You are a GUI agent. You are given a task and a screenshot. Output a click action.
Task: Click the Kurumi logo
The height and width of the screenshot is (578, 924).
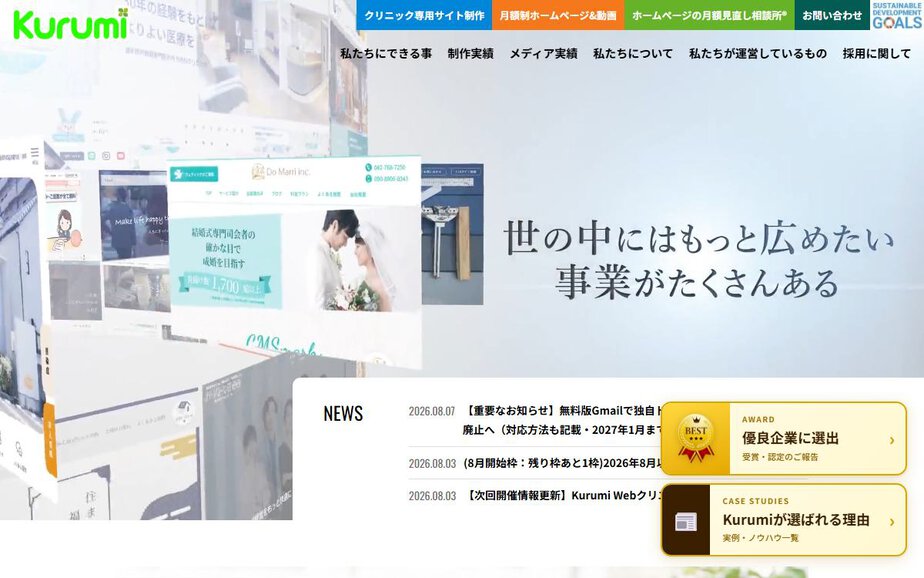tap(71, 24)
